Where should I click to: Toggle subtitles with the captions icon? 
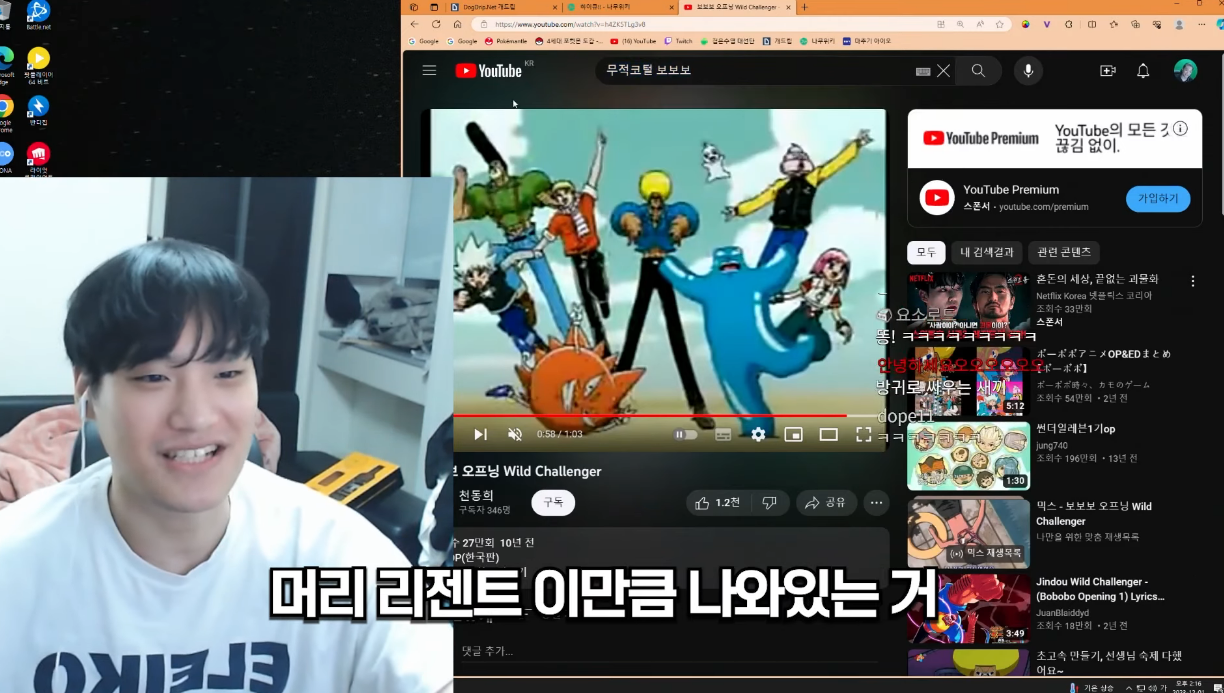tap(723, 434)
